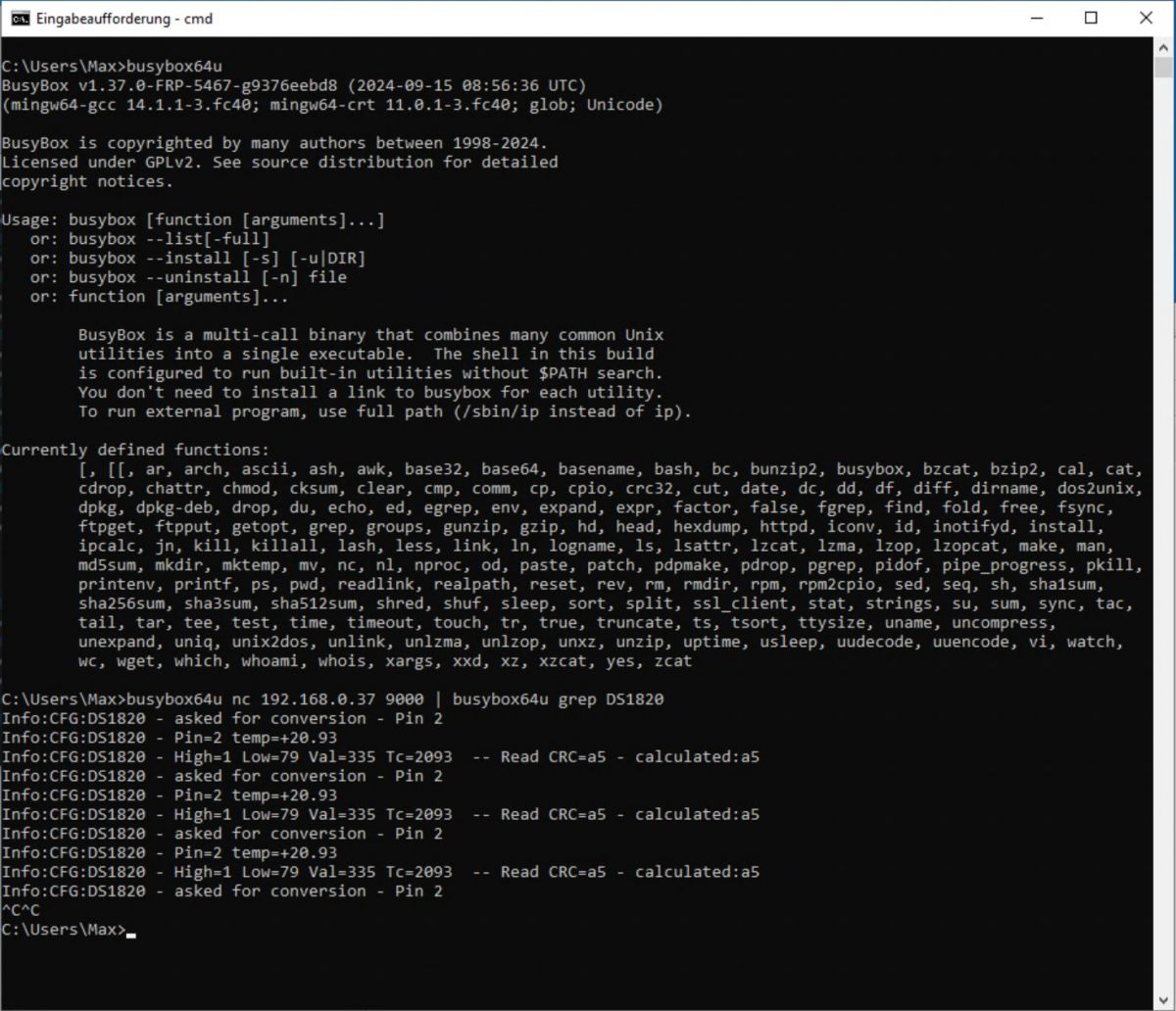Viewport: 1176px width, 1011px height.
Task: Click the 'busybox --install [-s] [-u|DIR]' line
Action: click(198, 259)
